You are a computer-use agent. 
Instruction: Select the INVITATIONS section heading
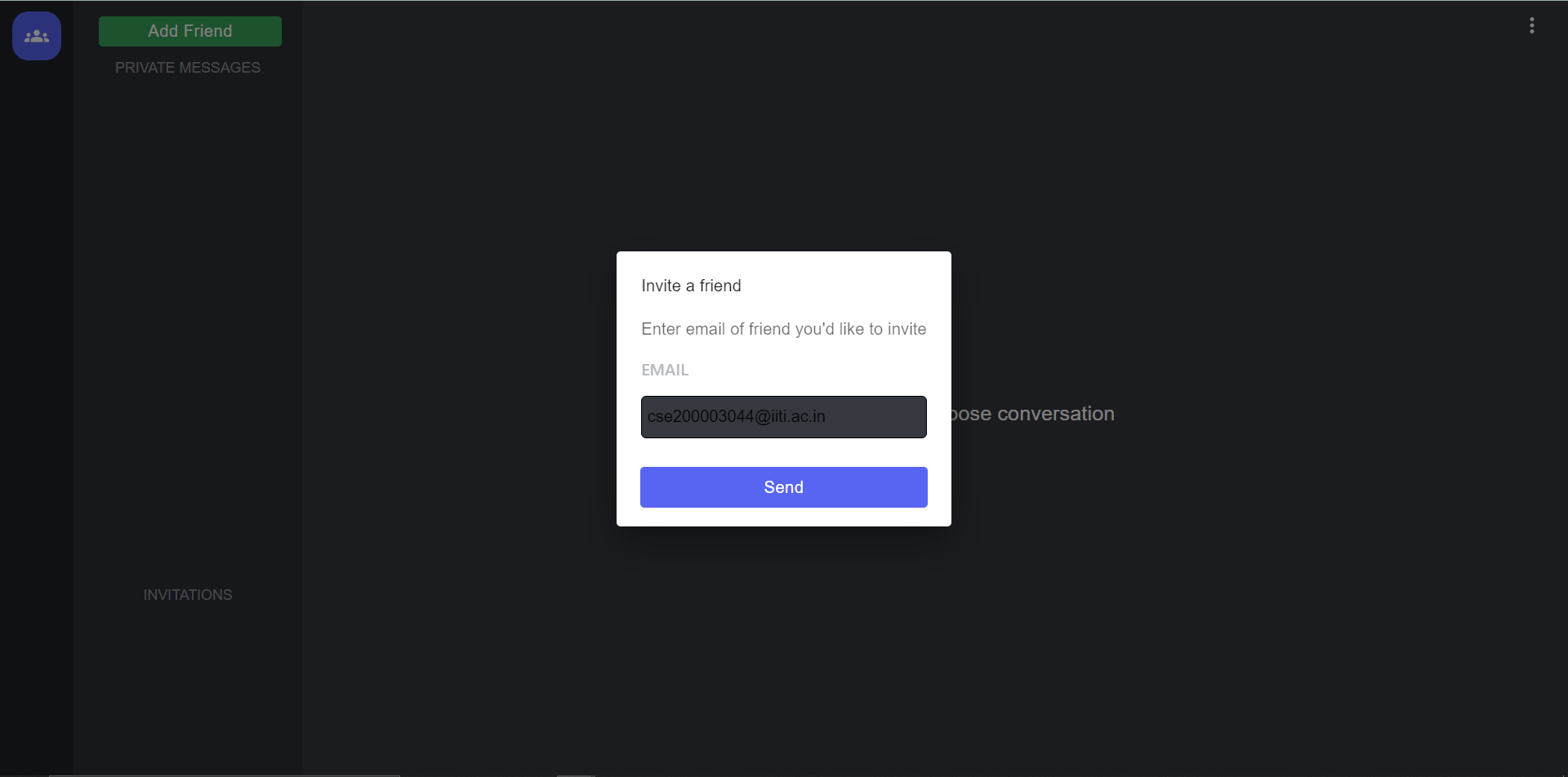pos(188,595)
